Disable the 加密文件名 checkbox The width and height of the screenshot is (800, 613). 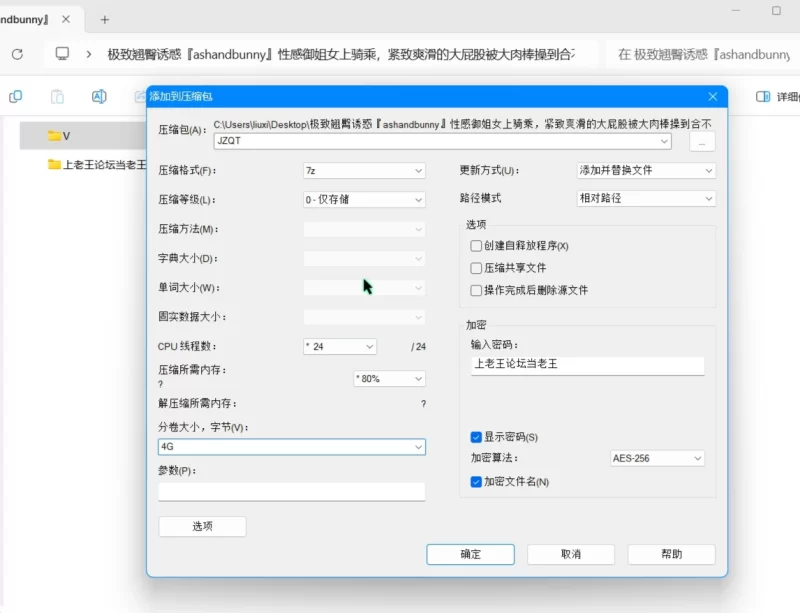(476, 482)
